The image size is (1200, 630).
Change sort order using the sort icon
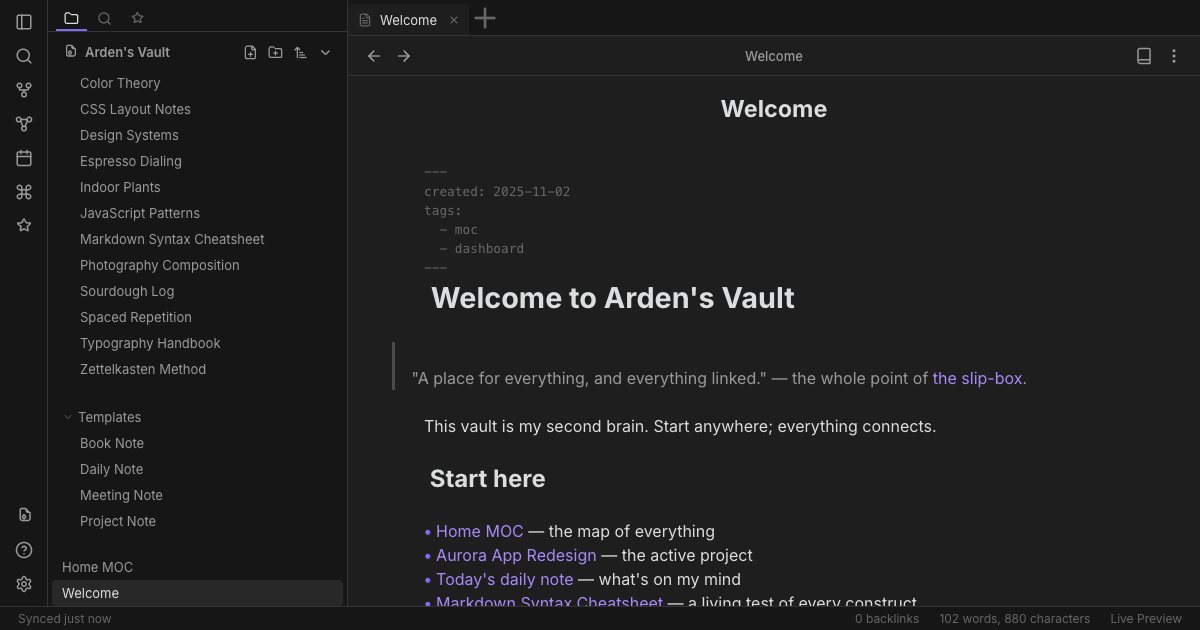click(300, 52)
